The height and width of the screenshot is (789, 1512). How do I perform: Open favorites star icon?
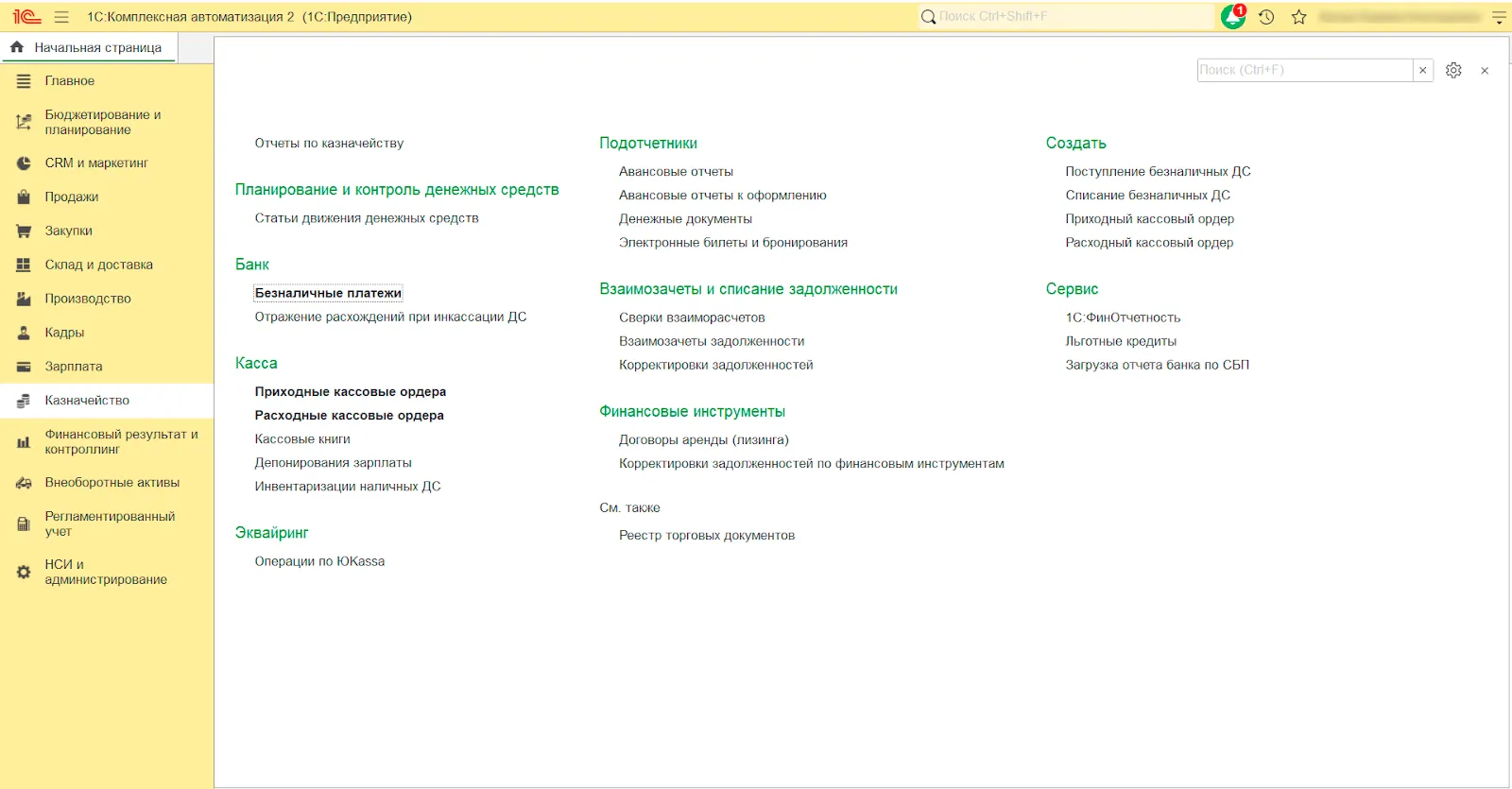(1299, 17)
